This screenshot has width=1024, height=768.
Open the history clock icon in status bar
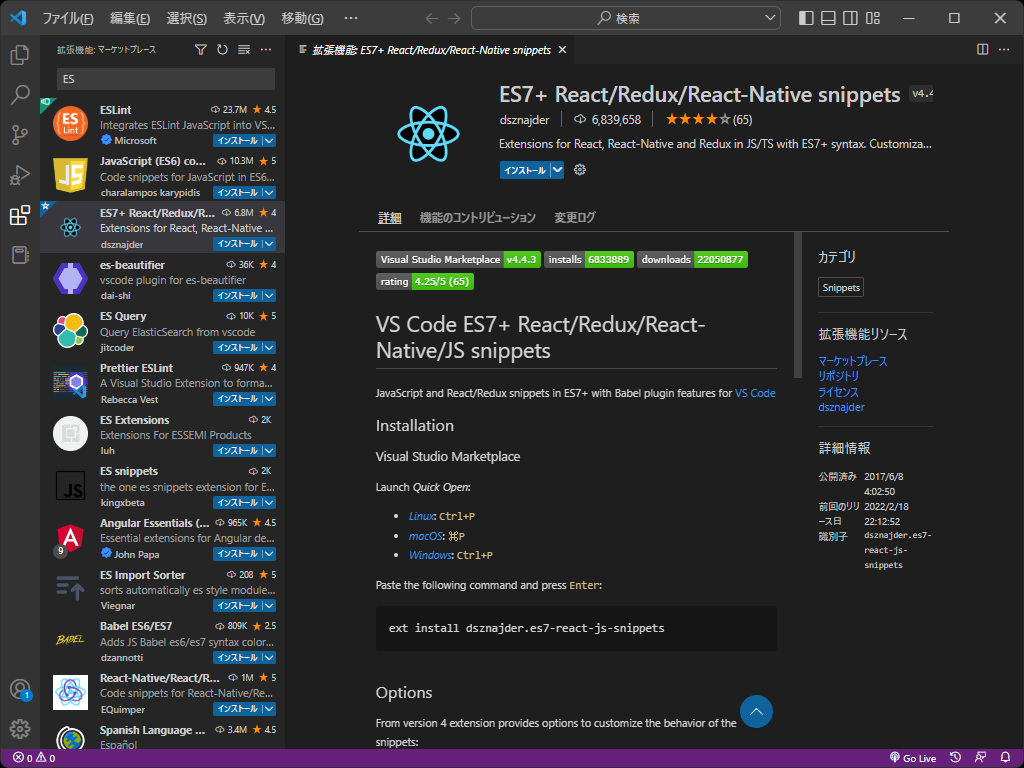(955, 758)
